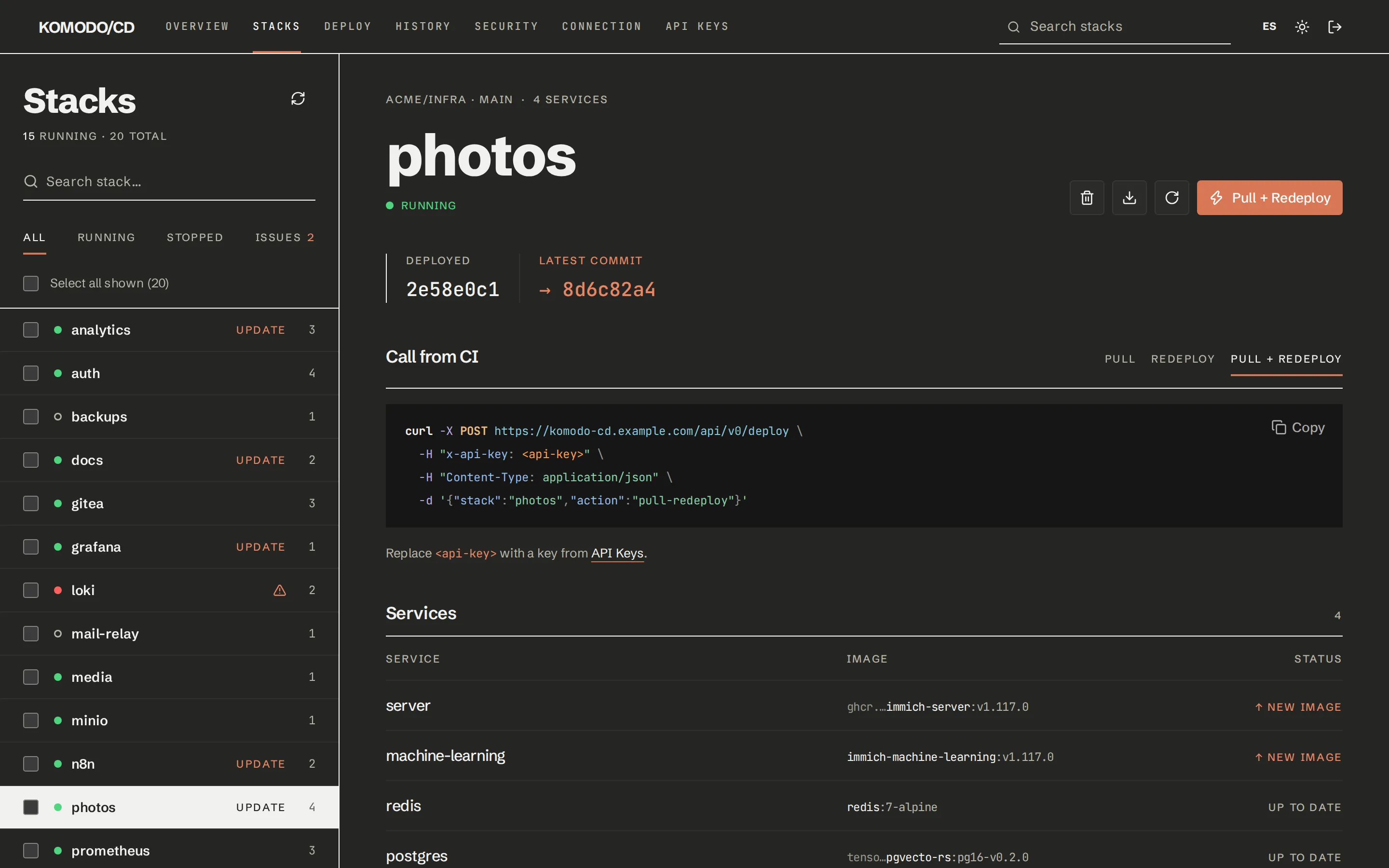The width and height of the screenshot is (1389, 868).
Task: Check Select all shown (20) checkbox
Action: click(31, 283)
